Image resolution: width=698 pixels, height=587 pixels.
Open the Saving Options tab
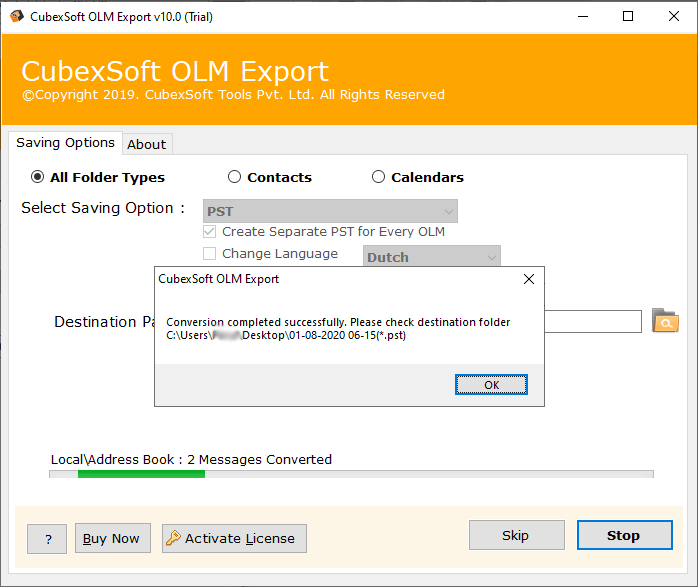click(x=65, y=143)
